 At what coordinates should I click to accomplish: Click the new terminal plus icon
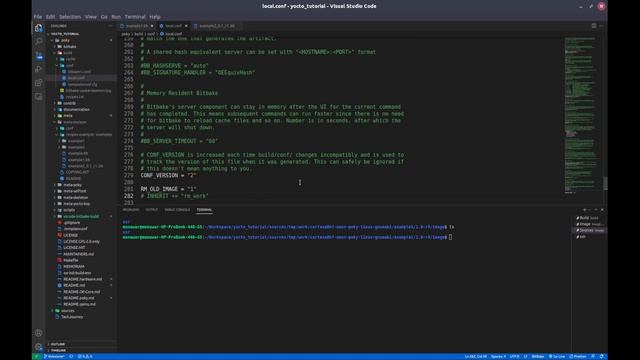pos(584,210)
